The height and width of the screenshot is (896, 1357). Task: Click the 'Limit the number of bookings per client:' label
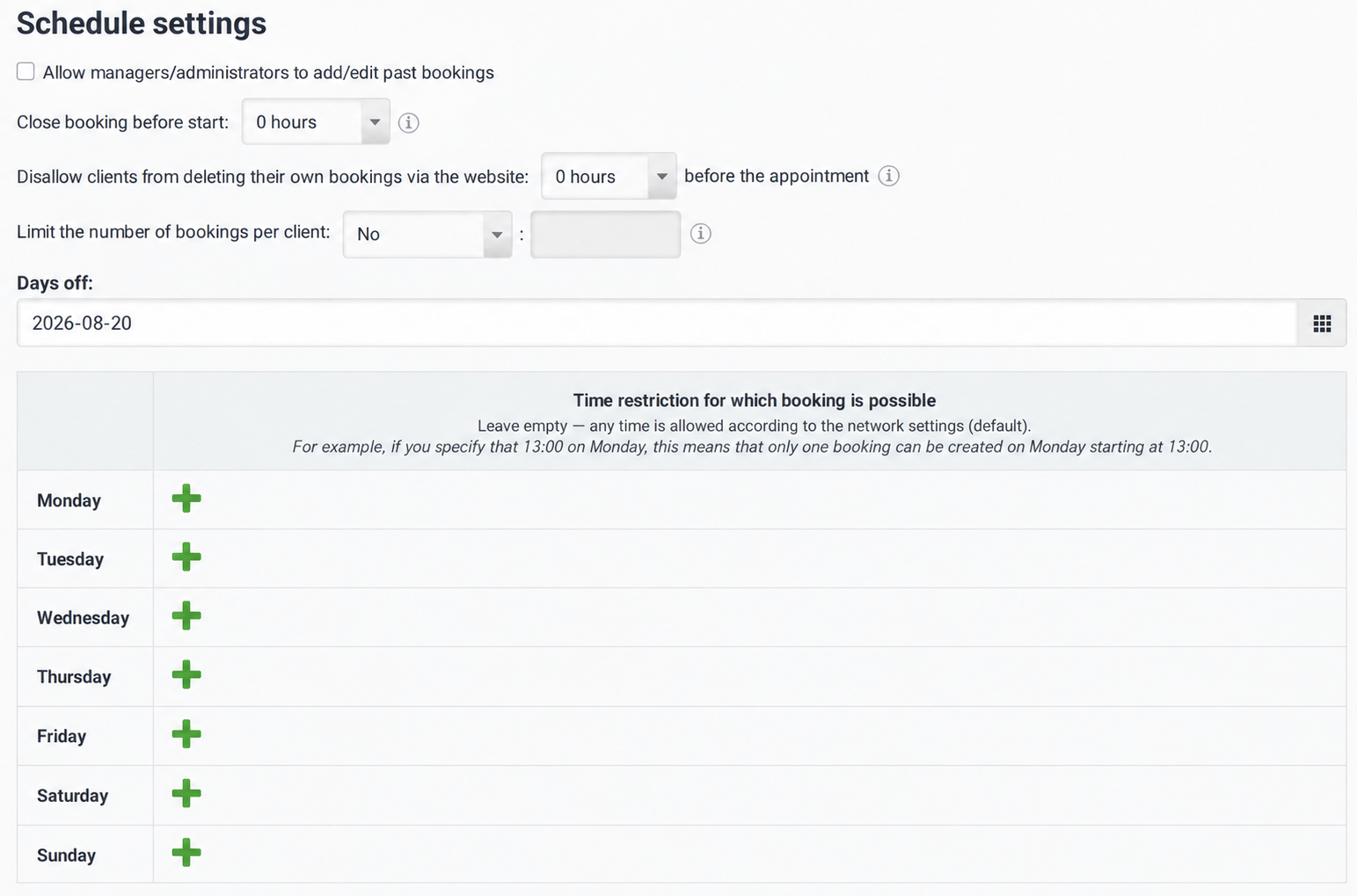pyautogui.click(x=173, y=232)
